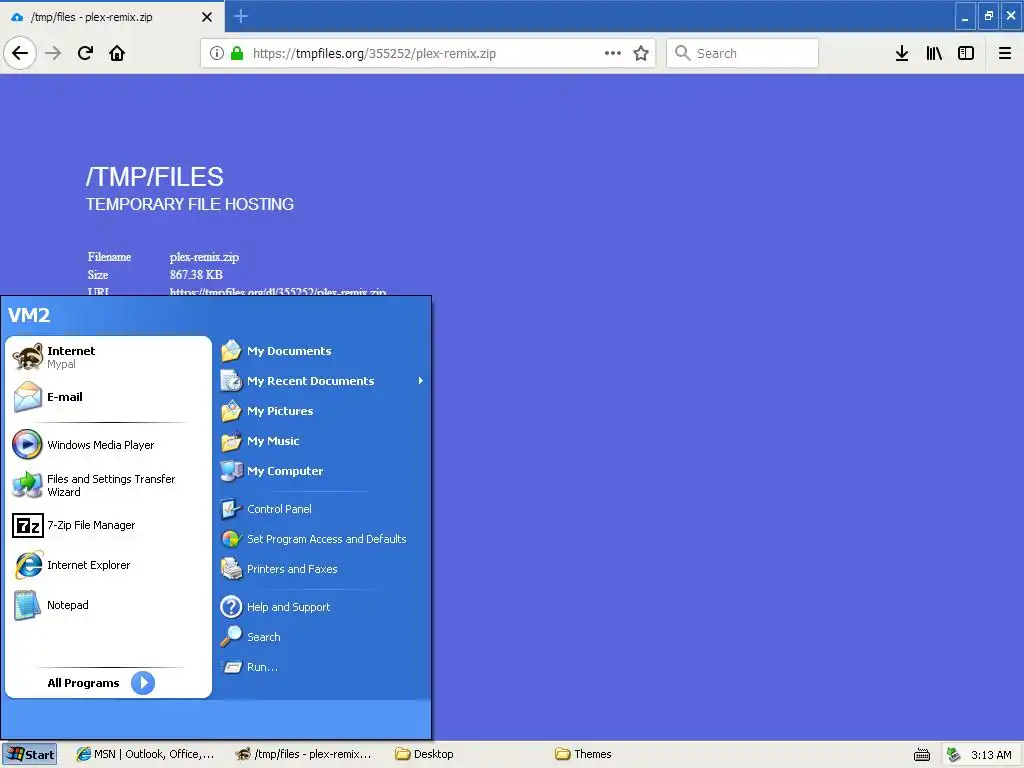Open E-mail from Start menu
The image size is (1024, 768).
click(x=108, y=397)
